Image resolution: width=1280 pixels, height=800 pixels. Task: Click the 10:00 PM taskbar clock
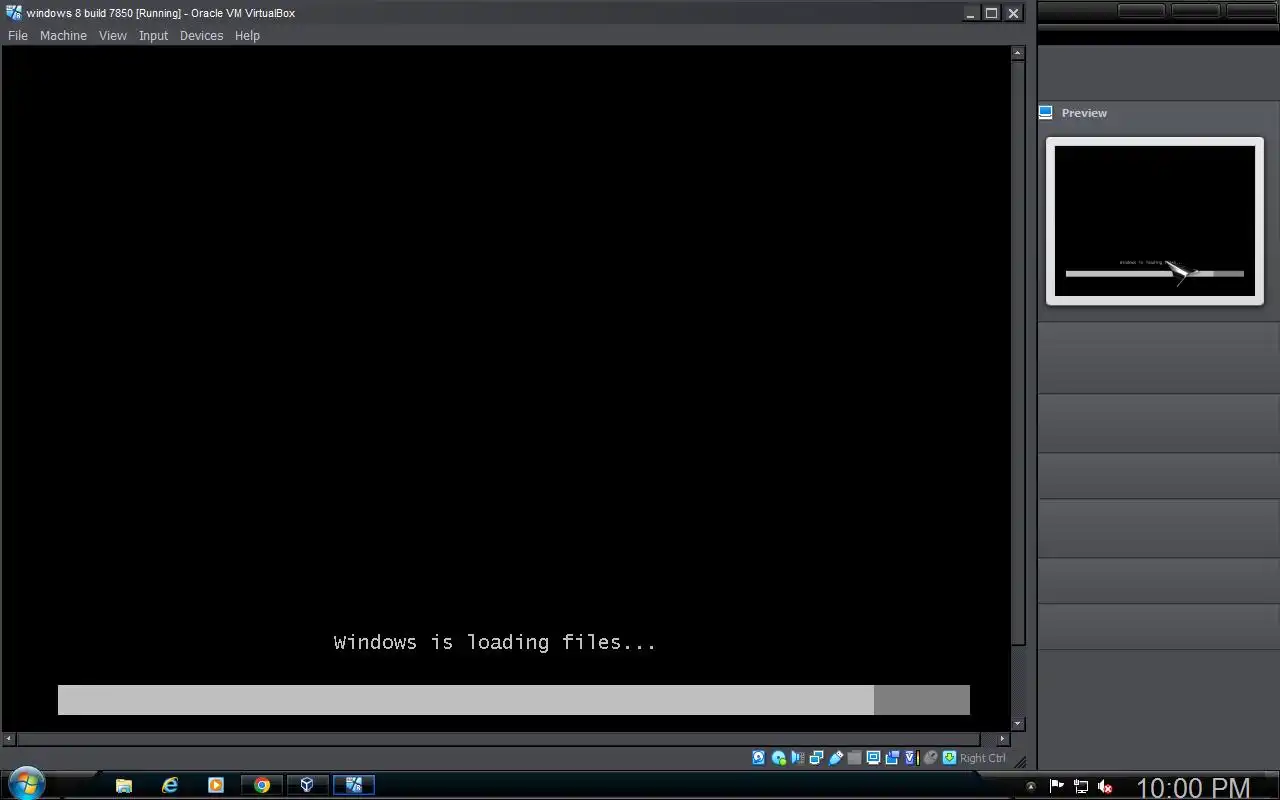pyautogui.click(x=1193, y=788)
